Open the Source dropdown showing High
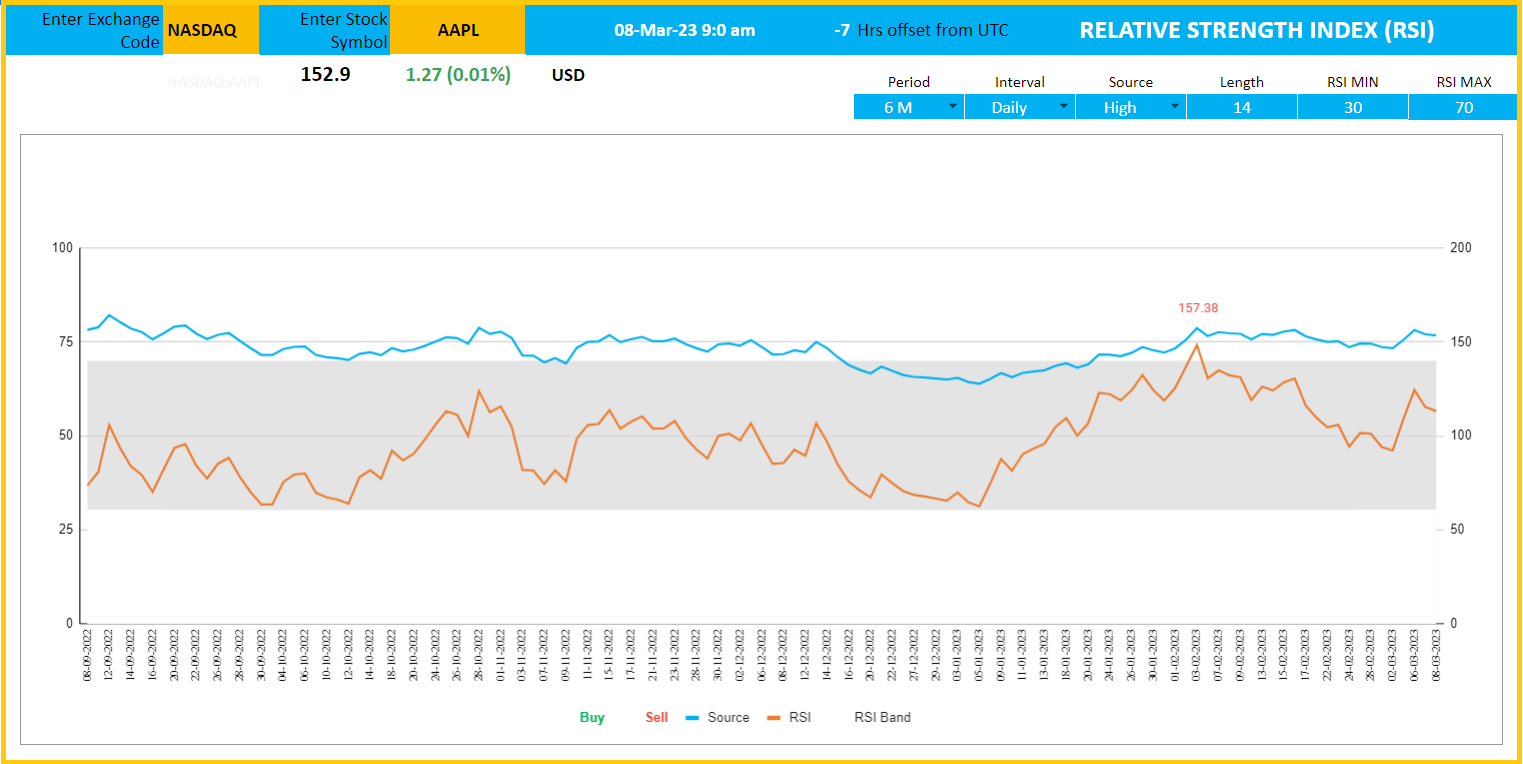Image resolution: width=1523 pixels, height=764 pixels. click(1131, 107)
